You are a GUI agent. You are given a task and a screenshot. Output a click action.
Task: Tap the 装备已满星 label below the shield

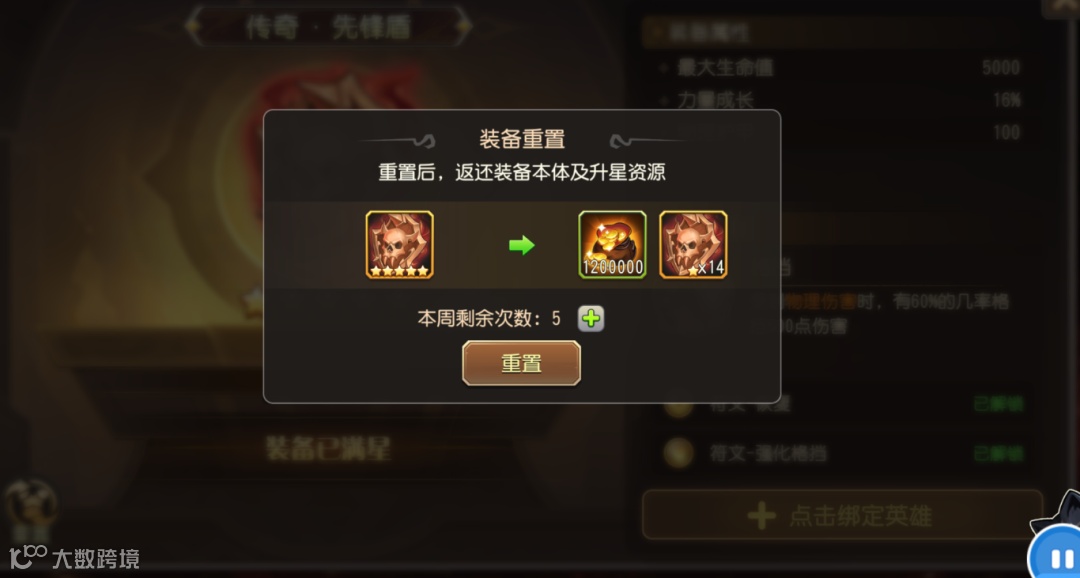click(x=329, y=449)
